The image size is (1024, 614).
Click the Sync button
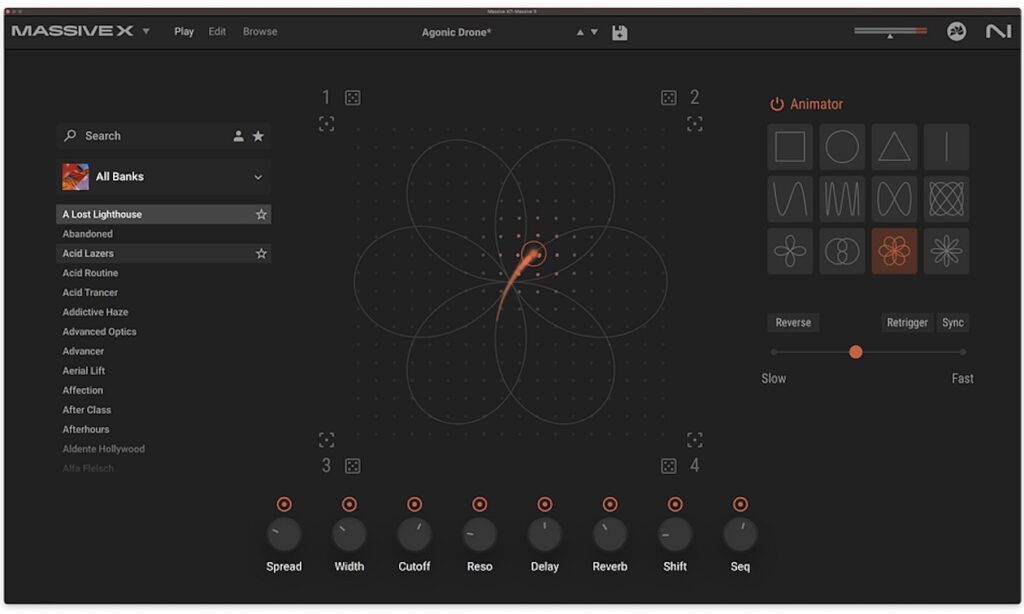(953, 323)
